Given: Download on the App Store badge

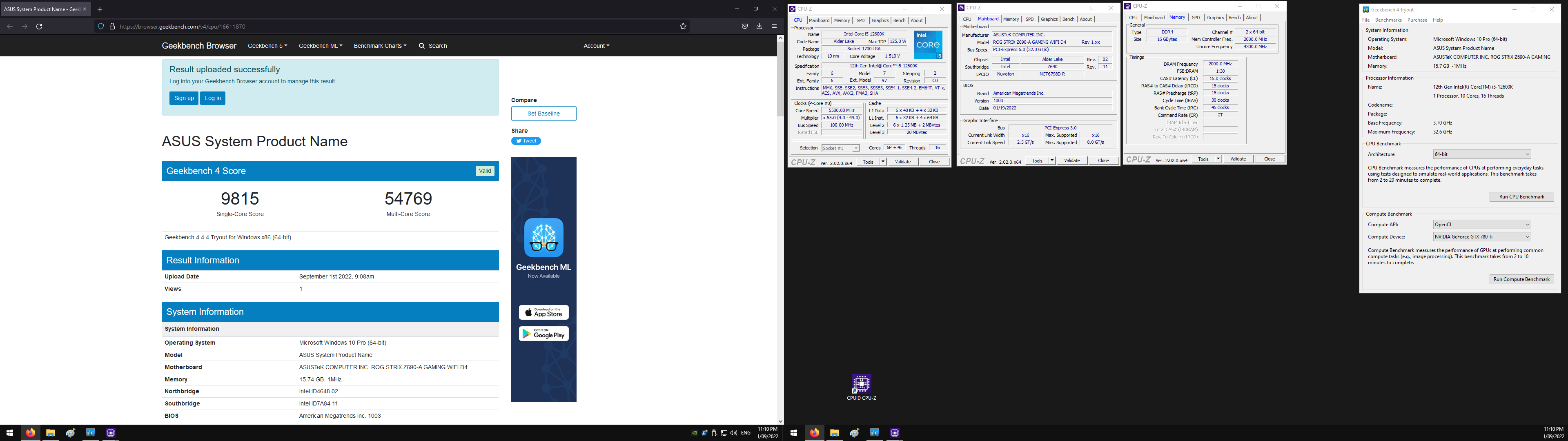Looking at the screenshot, I should pos(543,312).
